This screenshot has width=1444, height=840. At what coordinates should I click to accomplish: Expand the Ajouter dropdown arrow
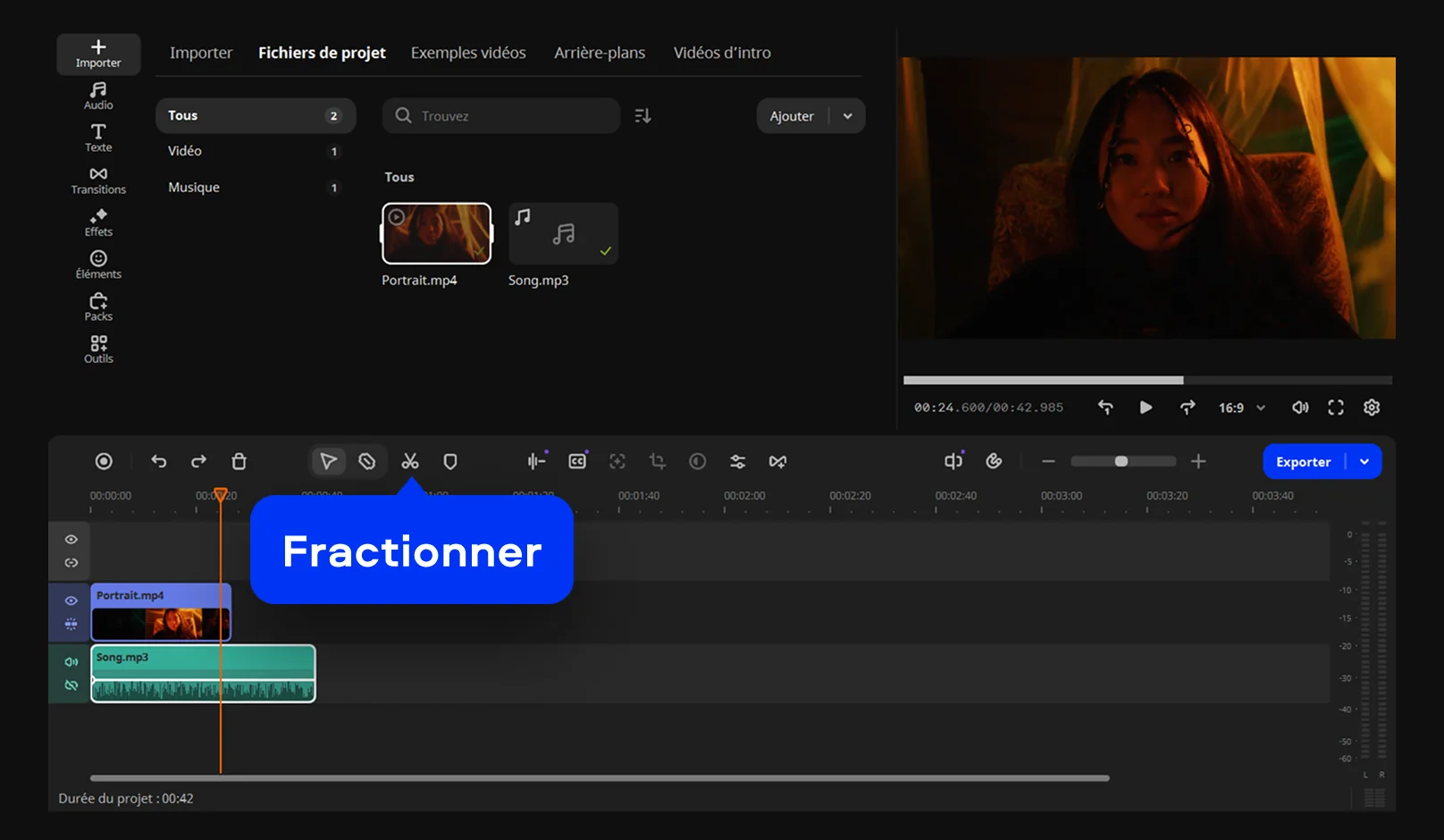(847, 116)
